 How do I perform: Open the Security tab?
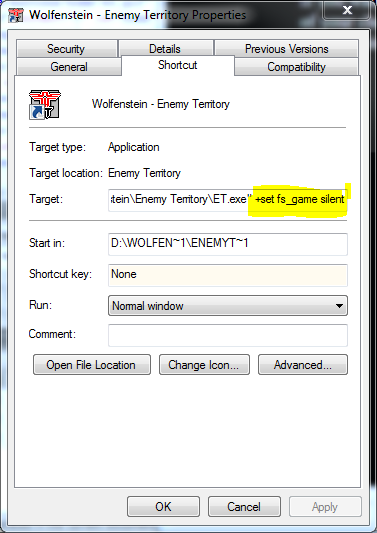(x=66, y=49)
